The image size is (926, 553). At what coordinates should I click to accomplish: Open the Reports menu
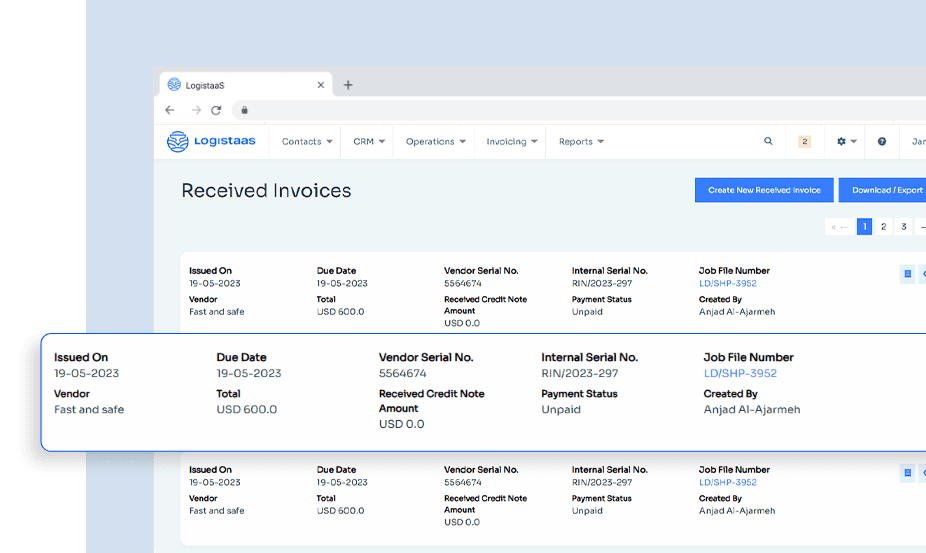(581, 142)
